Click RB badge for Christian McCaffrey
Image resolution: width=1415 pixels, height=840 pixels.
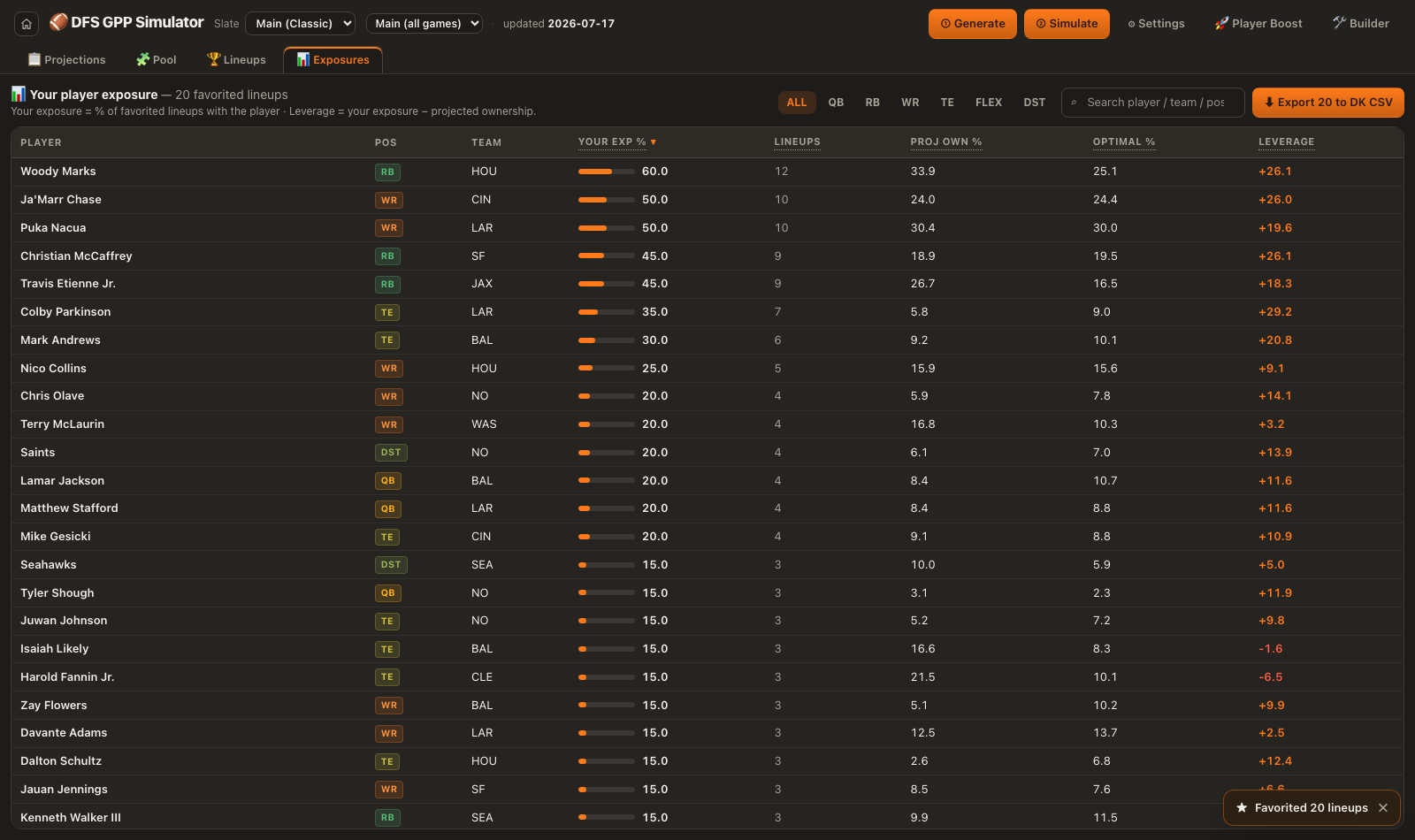point(387,256)
